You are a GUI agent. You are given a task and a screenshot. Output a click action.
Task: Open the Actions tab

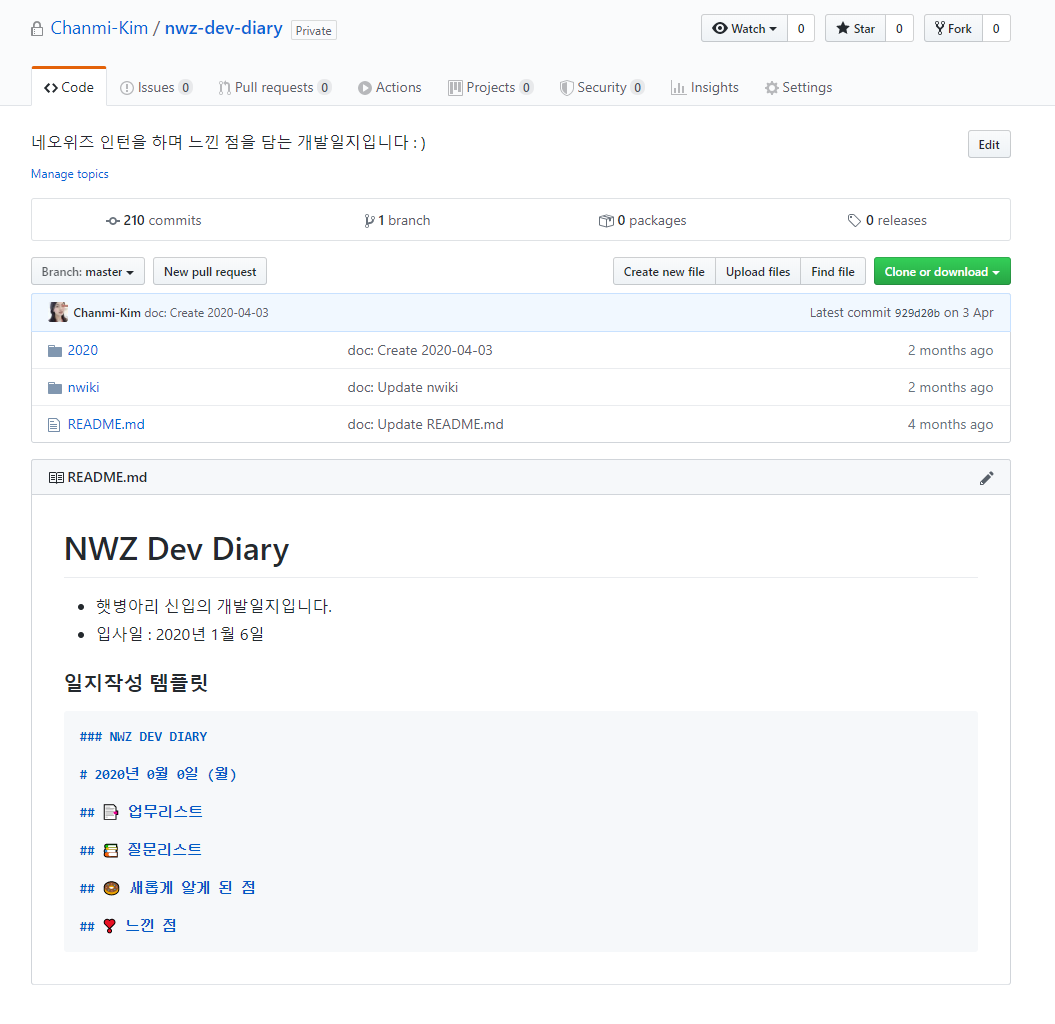click(x=390, y=87)
